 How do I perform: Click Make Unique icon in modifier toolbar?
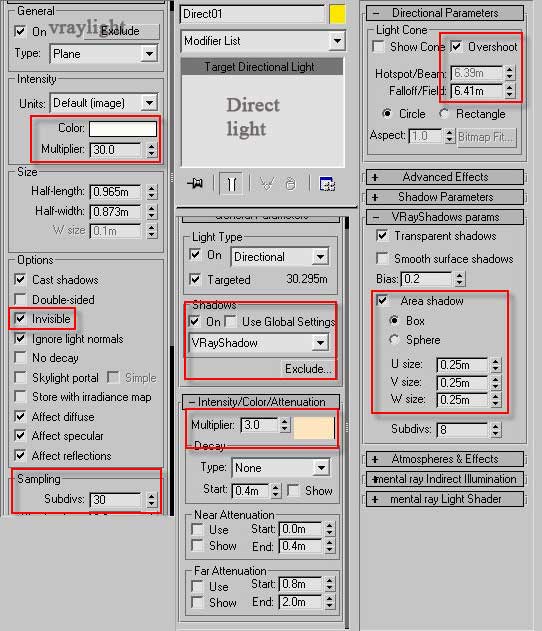266,184
